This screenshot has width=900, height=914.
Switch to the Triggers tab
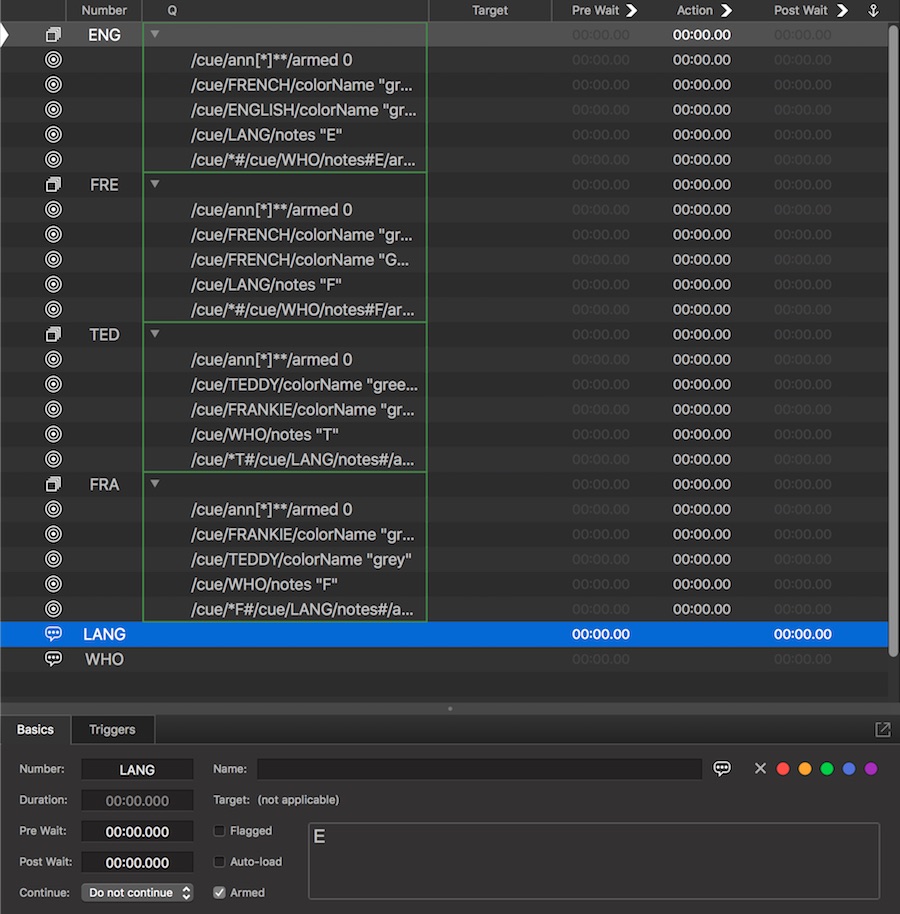pyautogui.click(x=112, y=730)
